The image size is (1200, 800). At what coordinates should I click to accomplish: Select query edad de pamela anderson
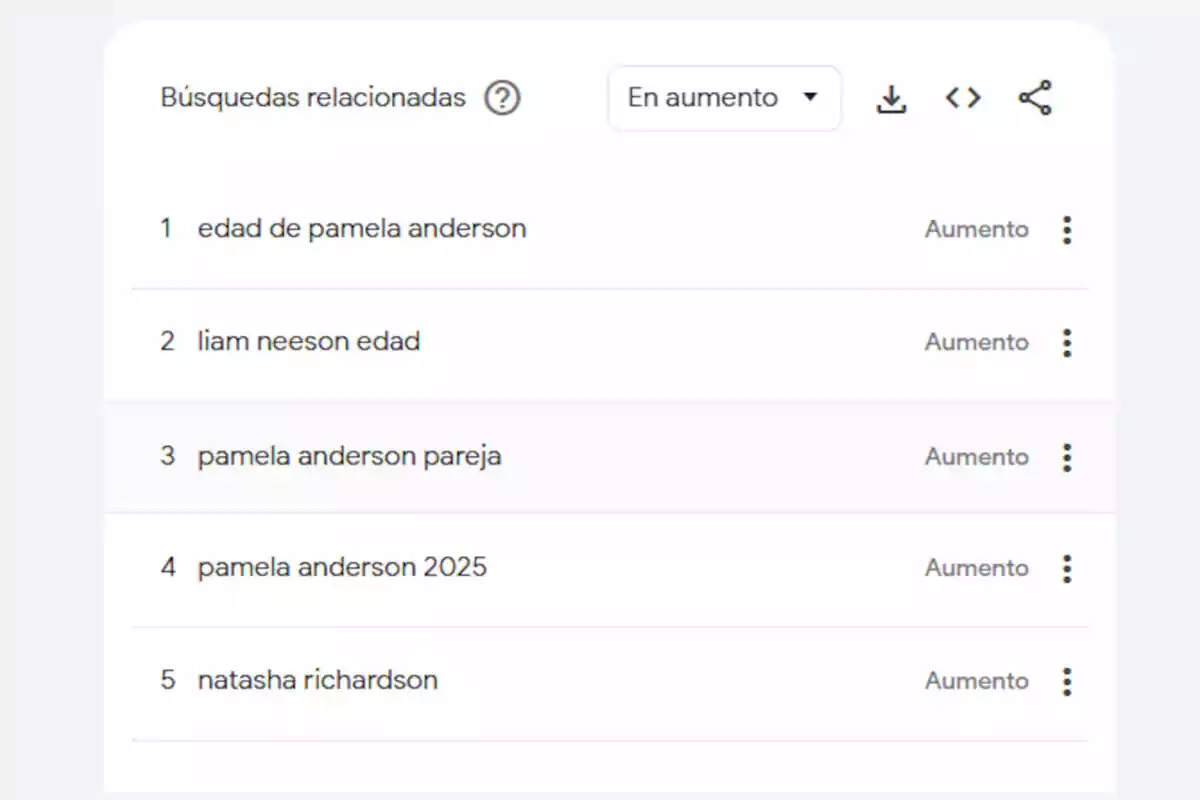[x=362, y=229]
